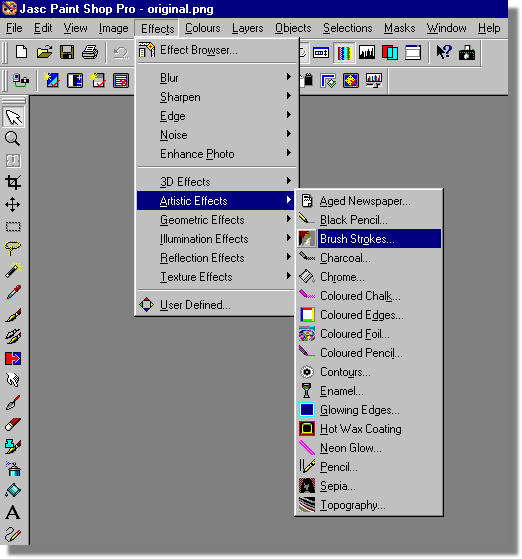The height and width of the screenshot is (559, 522).
Task: Choose Neon Glow effect
Action: pos(369,448)
